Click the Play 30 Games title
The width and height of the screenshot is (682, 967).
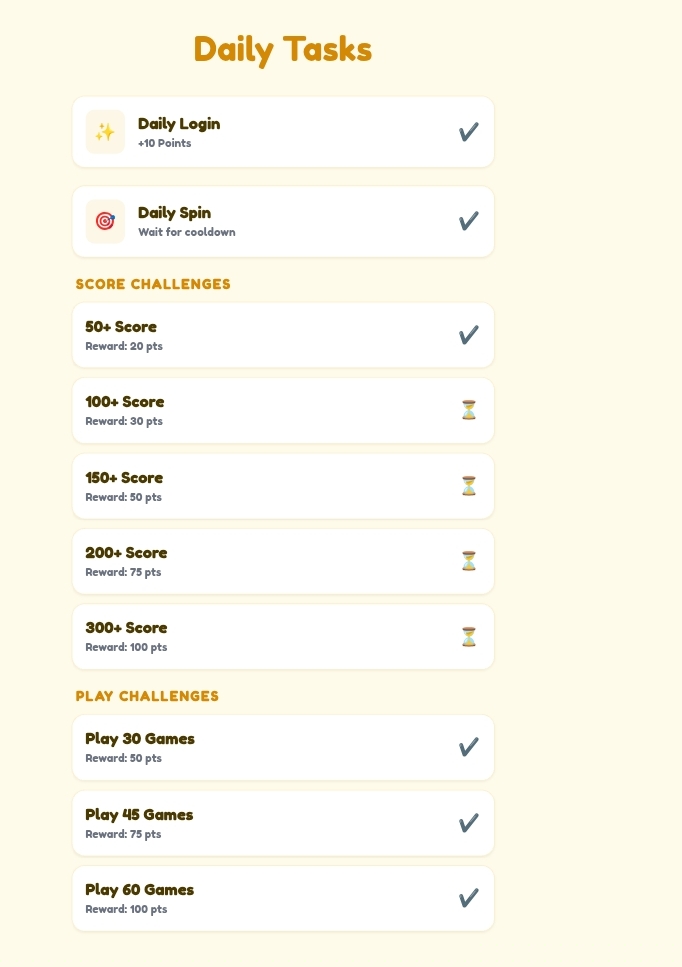pos(140,739)
